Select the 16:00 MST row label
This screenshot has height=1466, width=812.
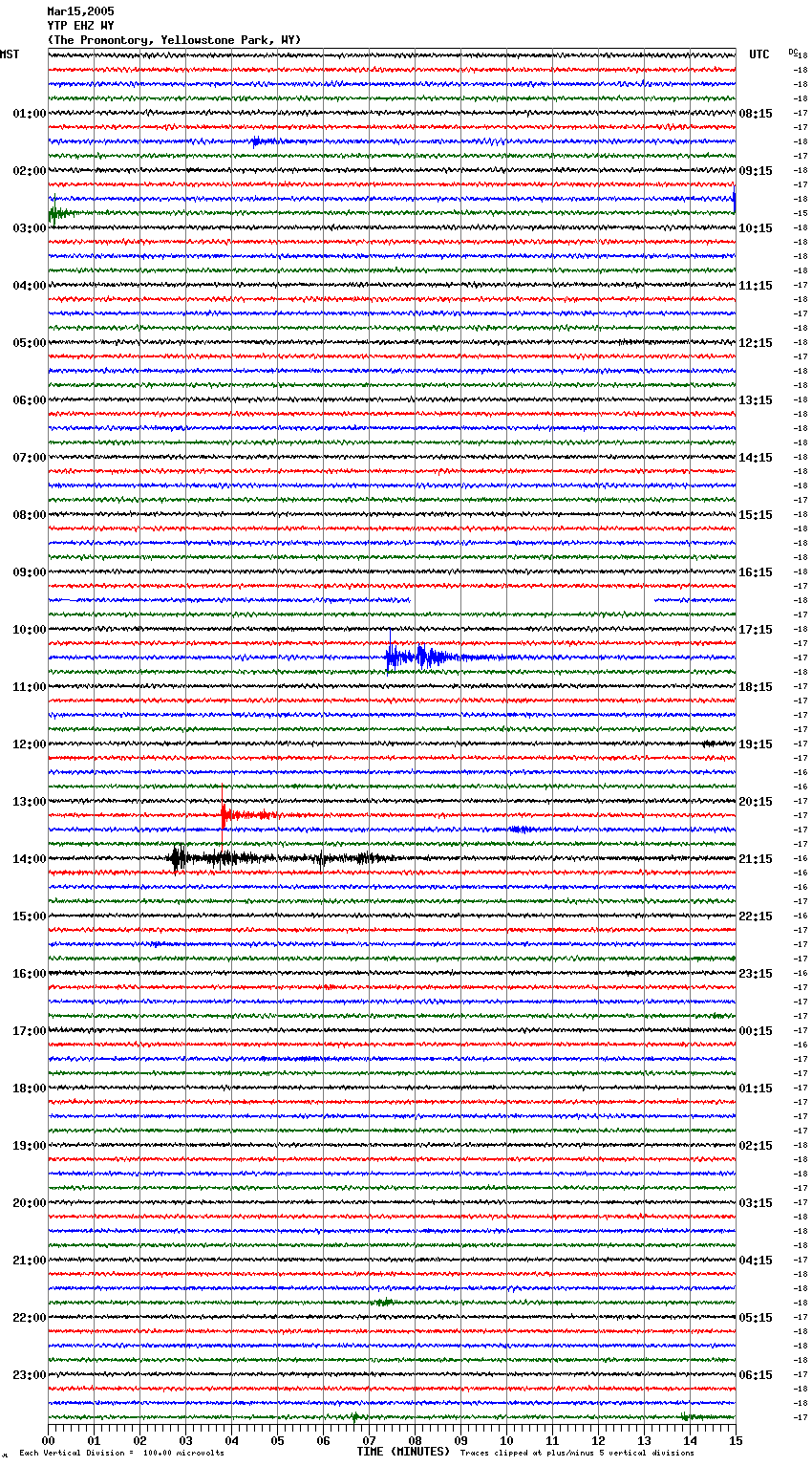click(30, 974)
